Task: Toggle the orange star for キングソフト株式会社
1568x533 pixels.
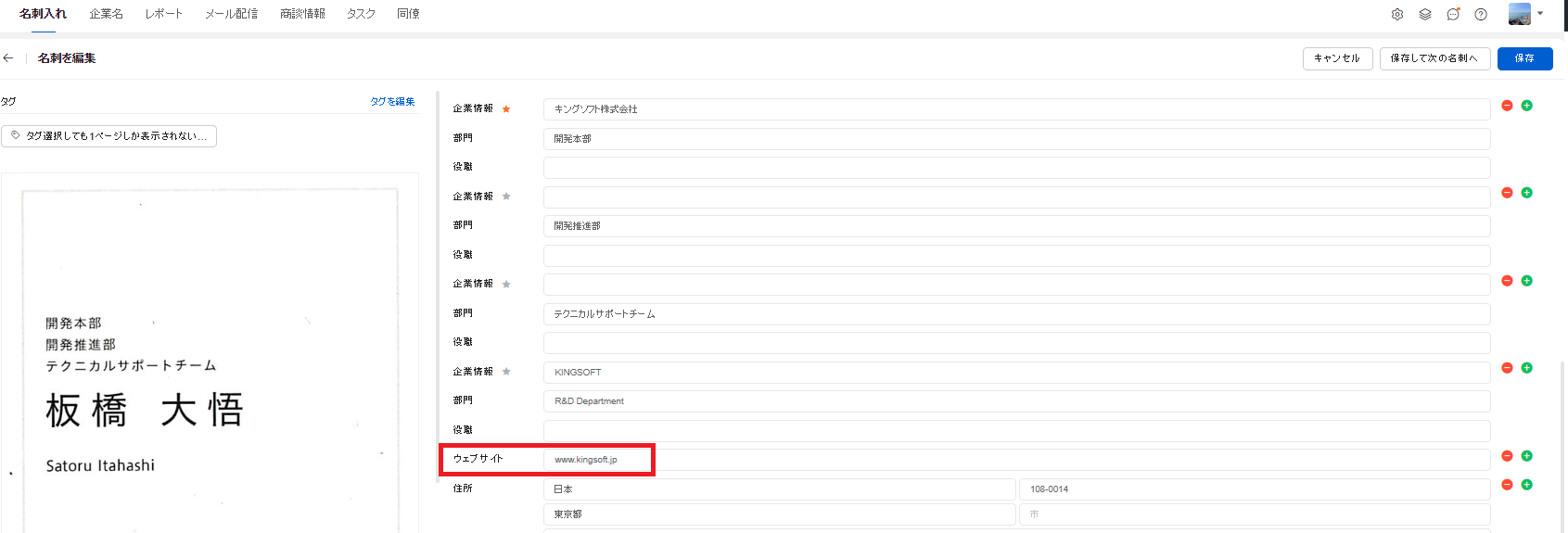Action: (x=506, y=109)
